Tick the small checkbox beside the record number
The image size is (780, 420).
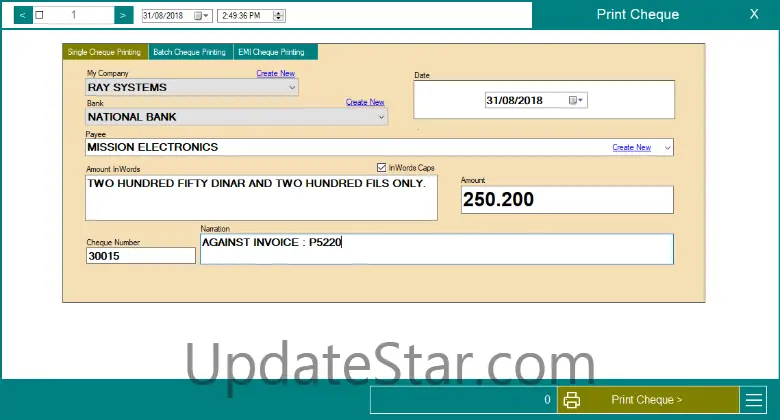click(39, 15)
